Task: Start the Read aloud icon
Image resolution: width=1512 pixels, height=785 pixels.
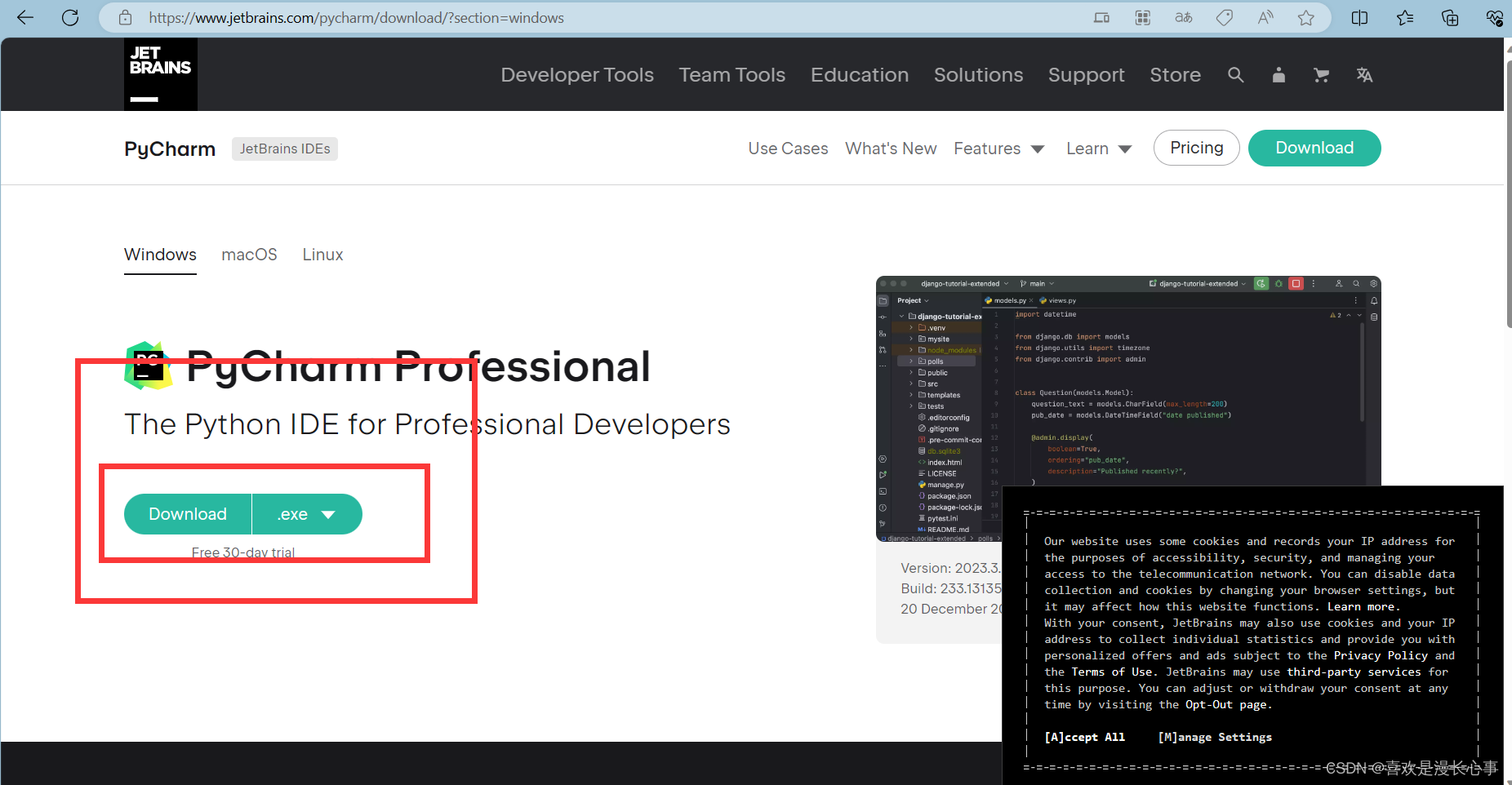Action: pos(1265,17)
